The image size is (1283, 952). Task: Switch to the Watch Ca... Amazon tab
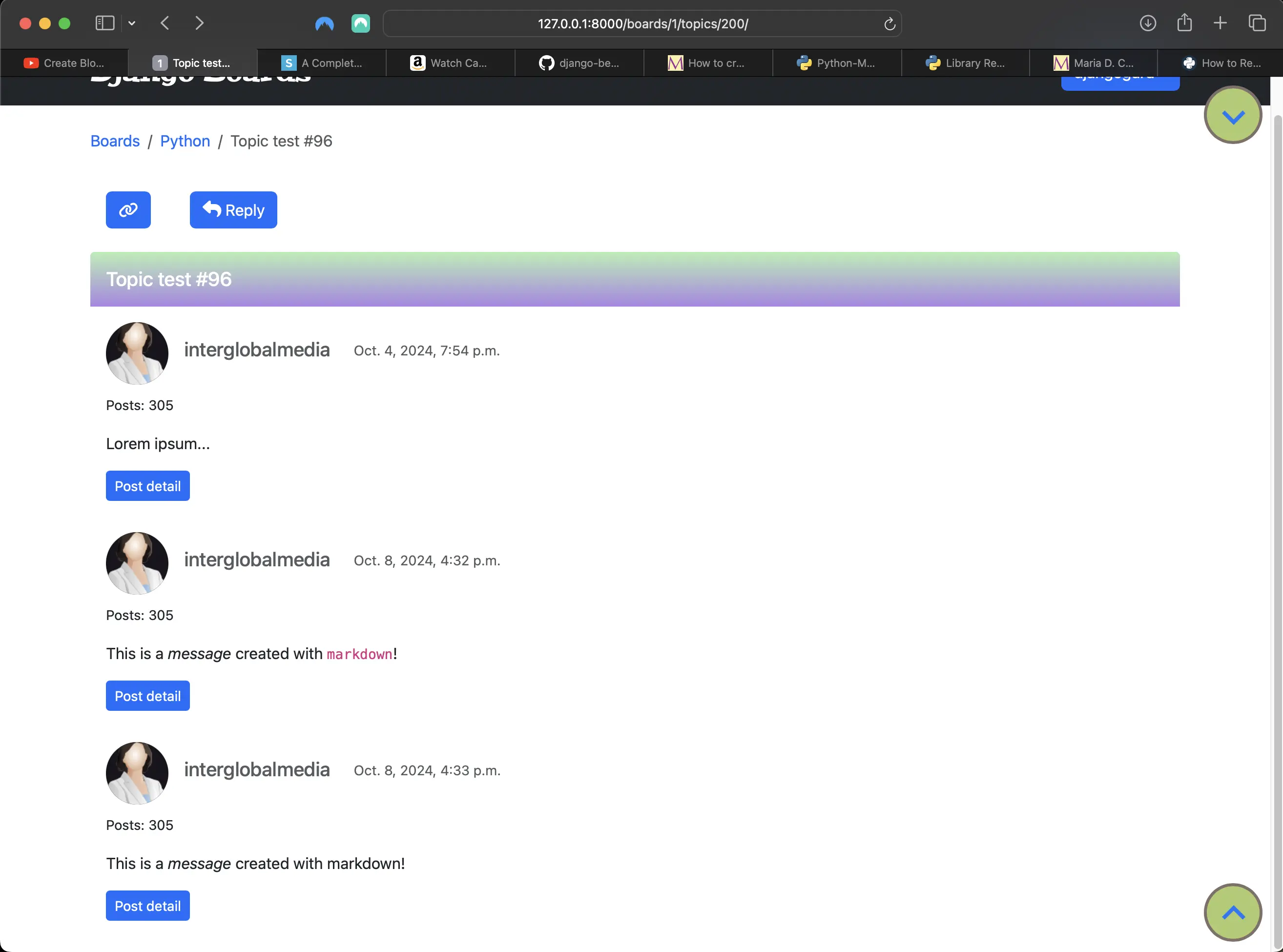point(450,63)
